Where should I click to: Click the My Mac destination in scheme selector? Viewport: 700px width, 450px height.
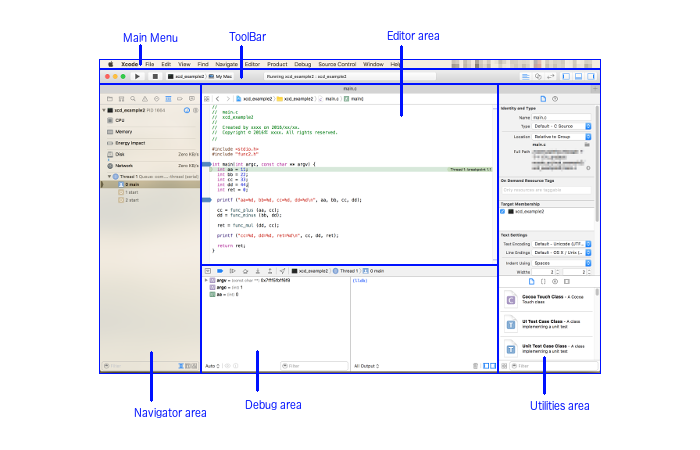(221, 76)
